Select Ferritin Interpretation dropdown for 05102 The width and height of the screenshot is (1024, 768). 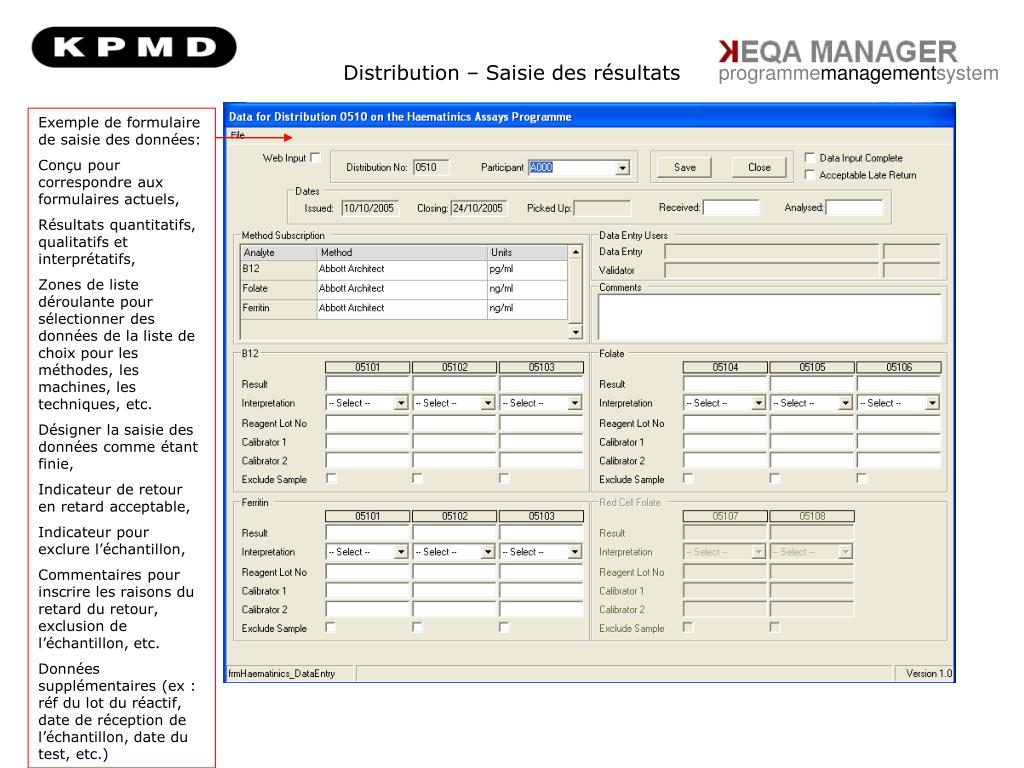coord(488,552)
